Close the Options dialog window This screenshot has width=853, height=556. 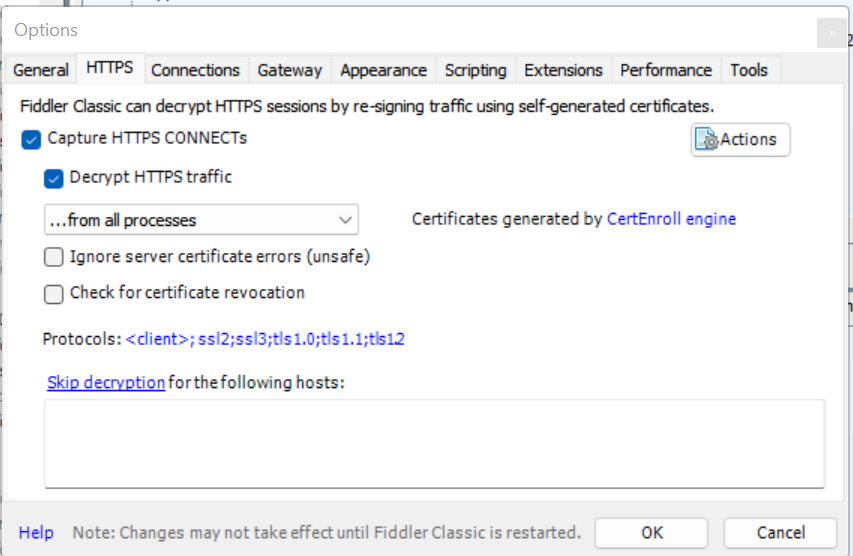(x=831, y=32)
